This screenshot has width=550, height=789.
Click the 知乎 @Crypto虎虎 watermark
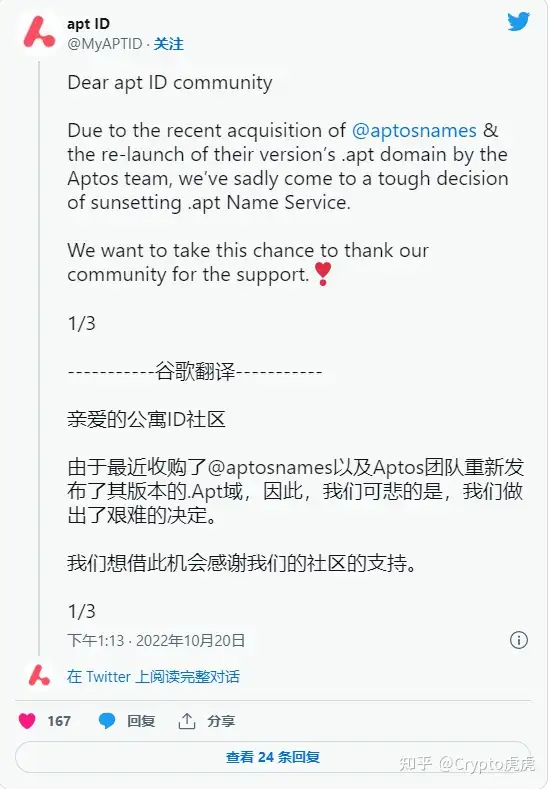[467, 764]
